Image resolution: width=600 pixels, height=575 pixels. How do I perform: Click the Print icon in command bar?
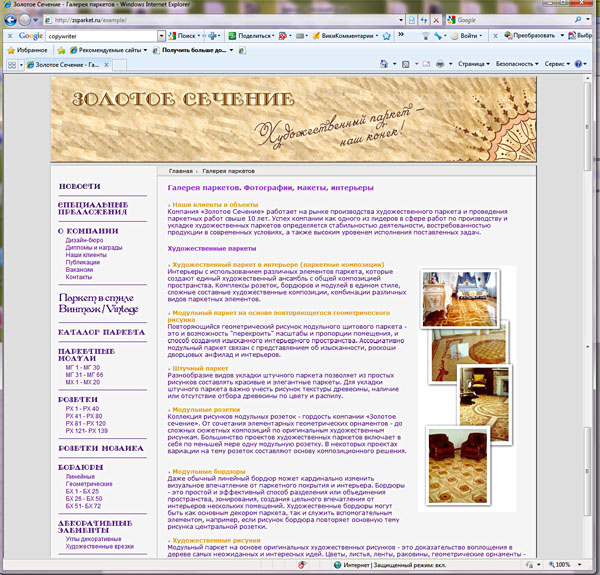coord(440,64)
